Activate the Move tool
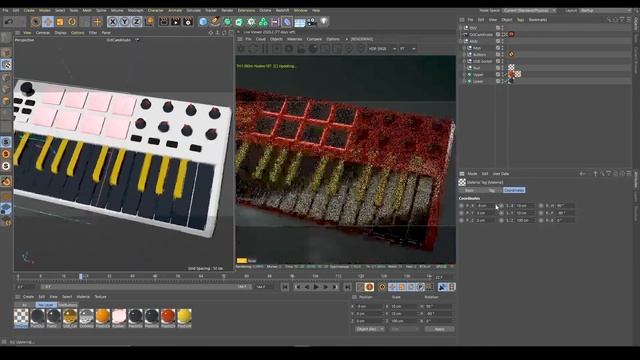Viewport: 640px width, 360px height. [x=48, y=22]
